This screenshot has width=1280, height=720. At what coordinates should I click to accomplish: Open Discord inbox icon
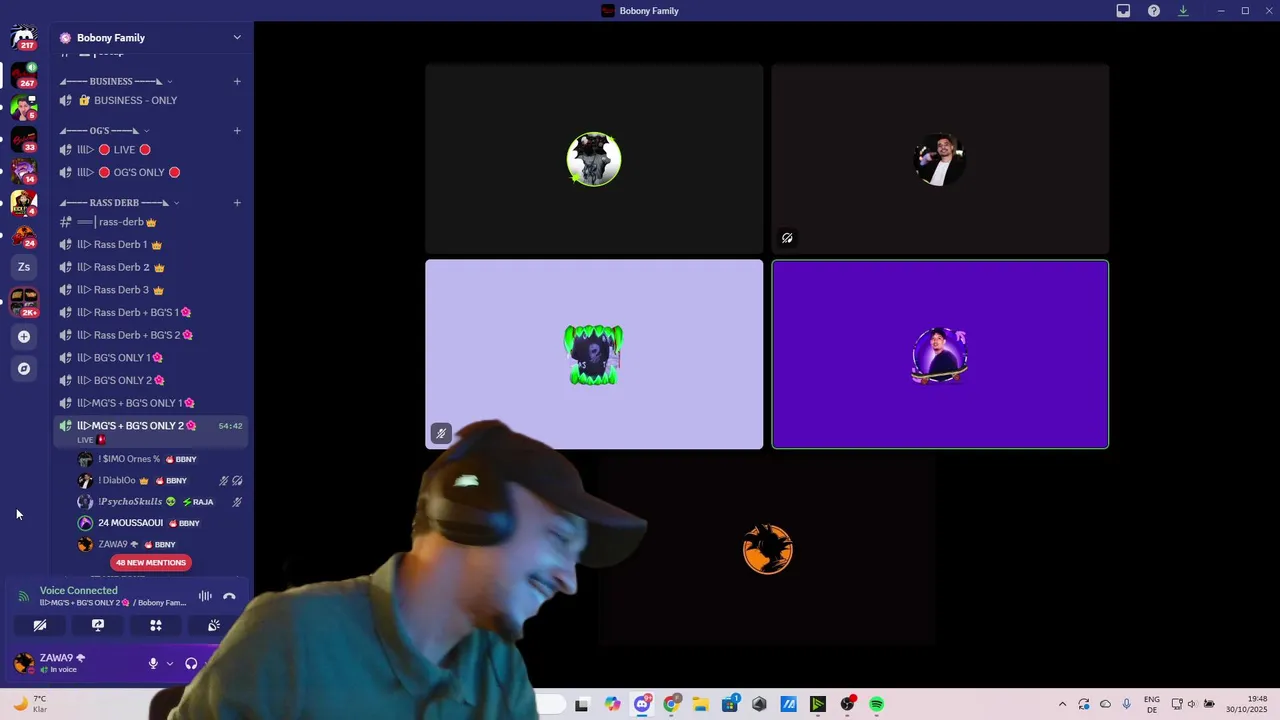pyautogui.click(x=1123, y=11)
